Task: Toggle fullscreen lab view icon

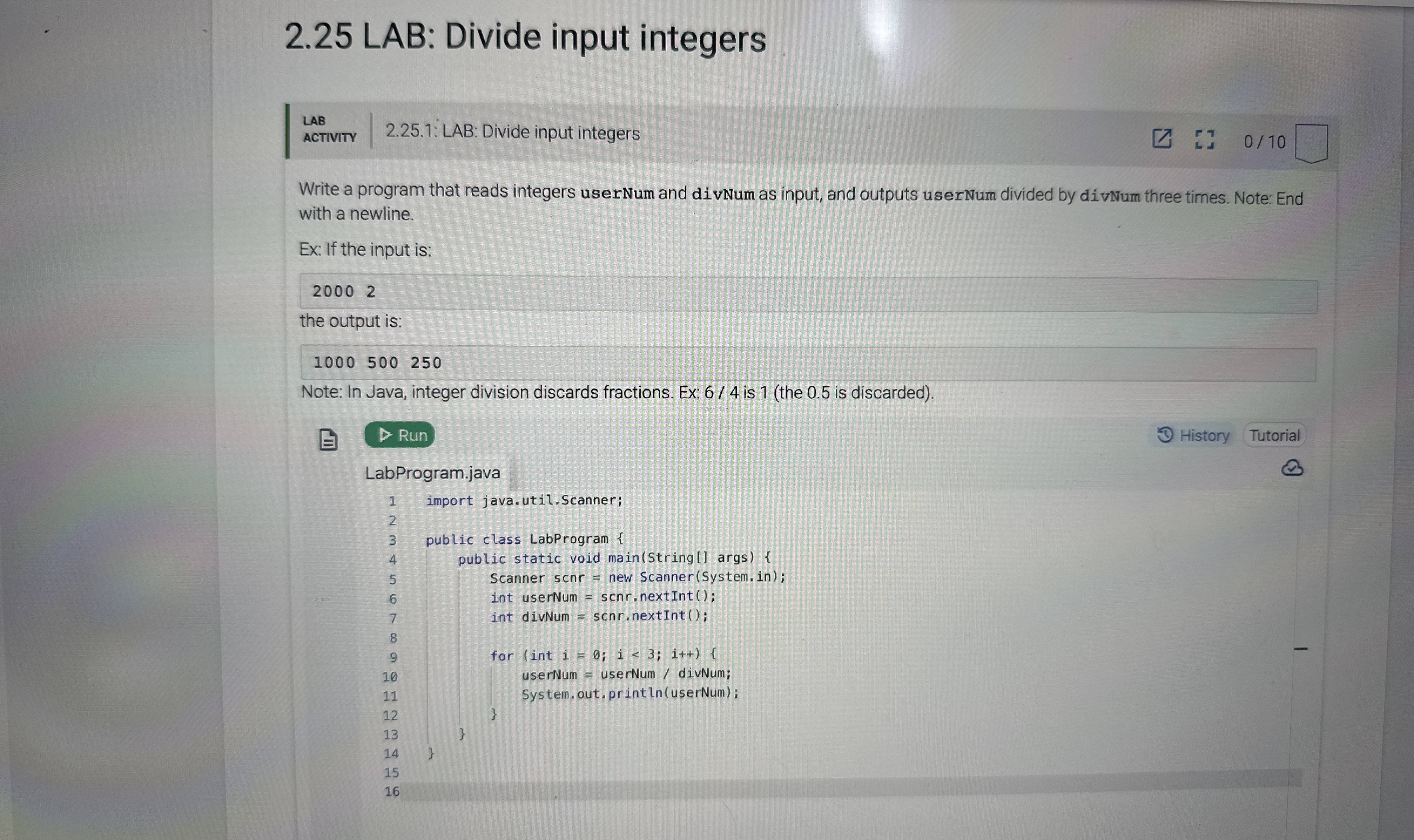Action: point(1205,139)
